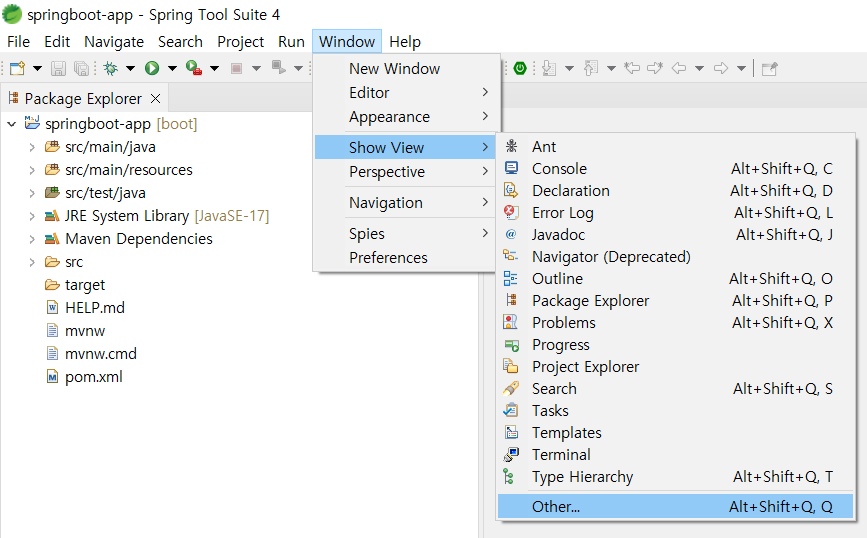Click the Pin Editor toolbar icon
This screenshot has width=867, height=538.
(x=770, y=69)
